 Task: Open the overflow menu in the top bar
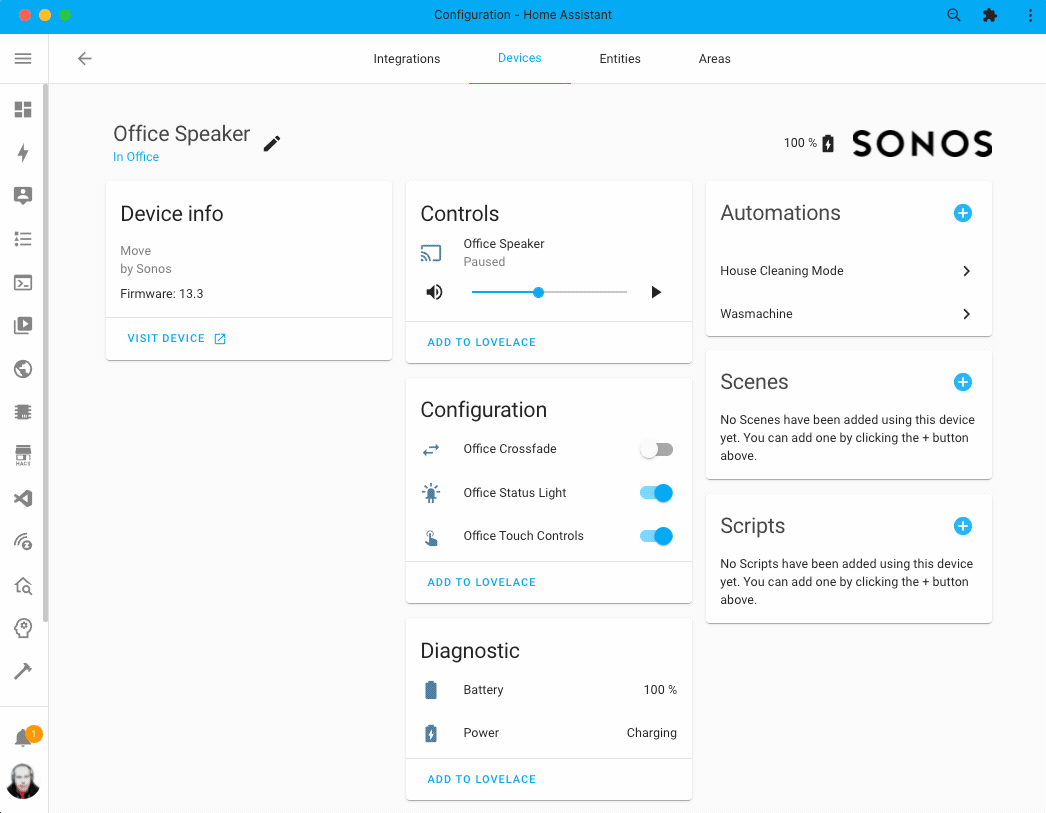1030,15
